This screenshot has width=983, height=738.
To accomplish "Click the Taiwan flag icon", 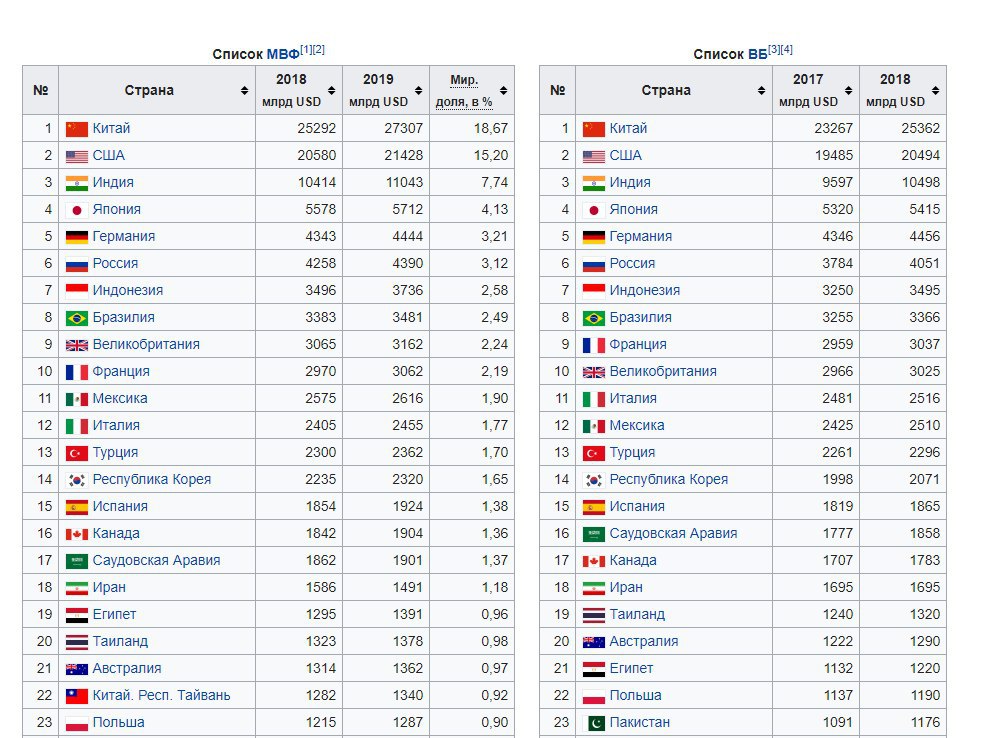I will pos(77,696).
